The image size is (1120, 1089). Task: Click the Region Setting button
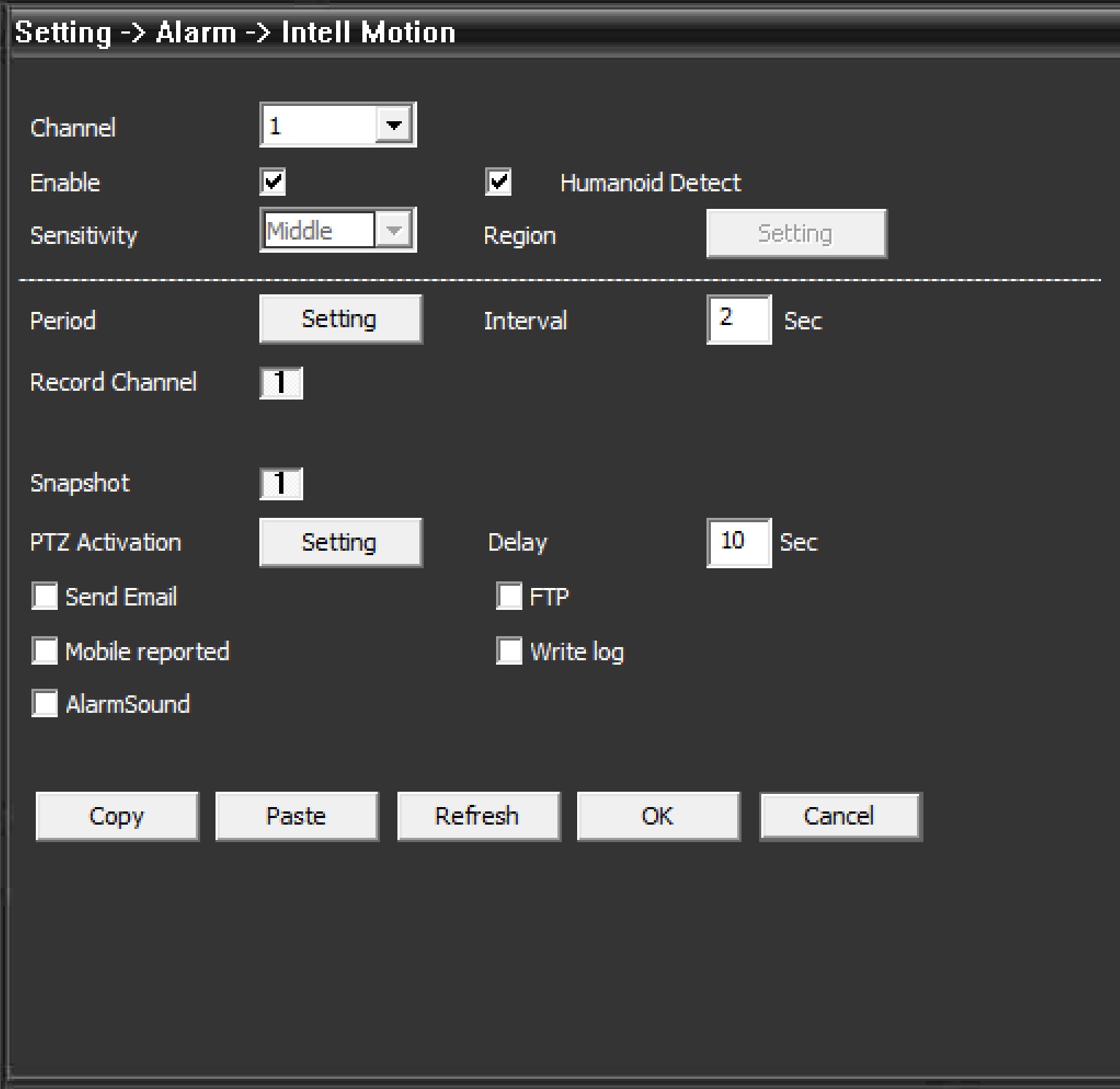pos(796,234)
